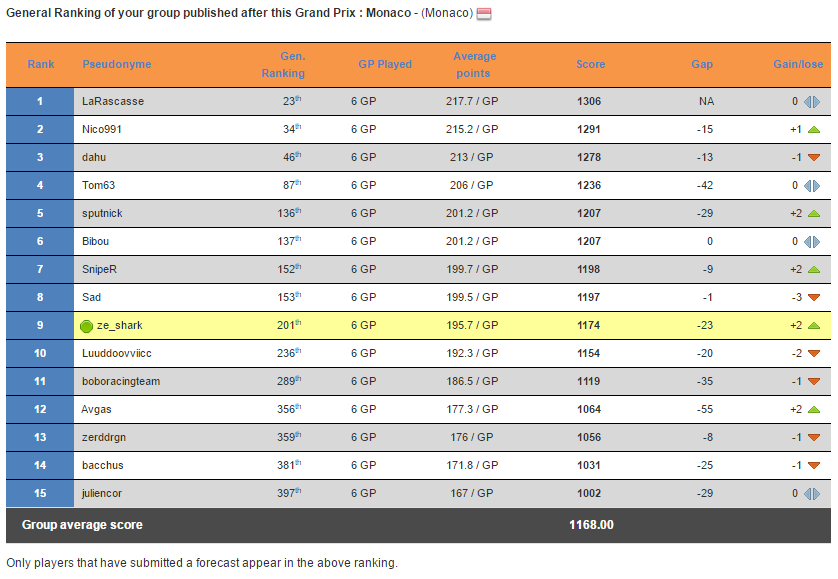Click the green up arrow in sputnick's row
This screenshot has width=838, height=579.
pyautogui.click(x=813, y=213)
